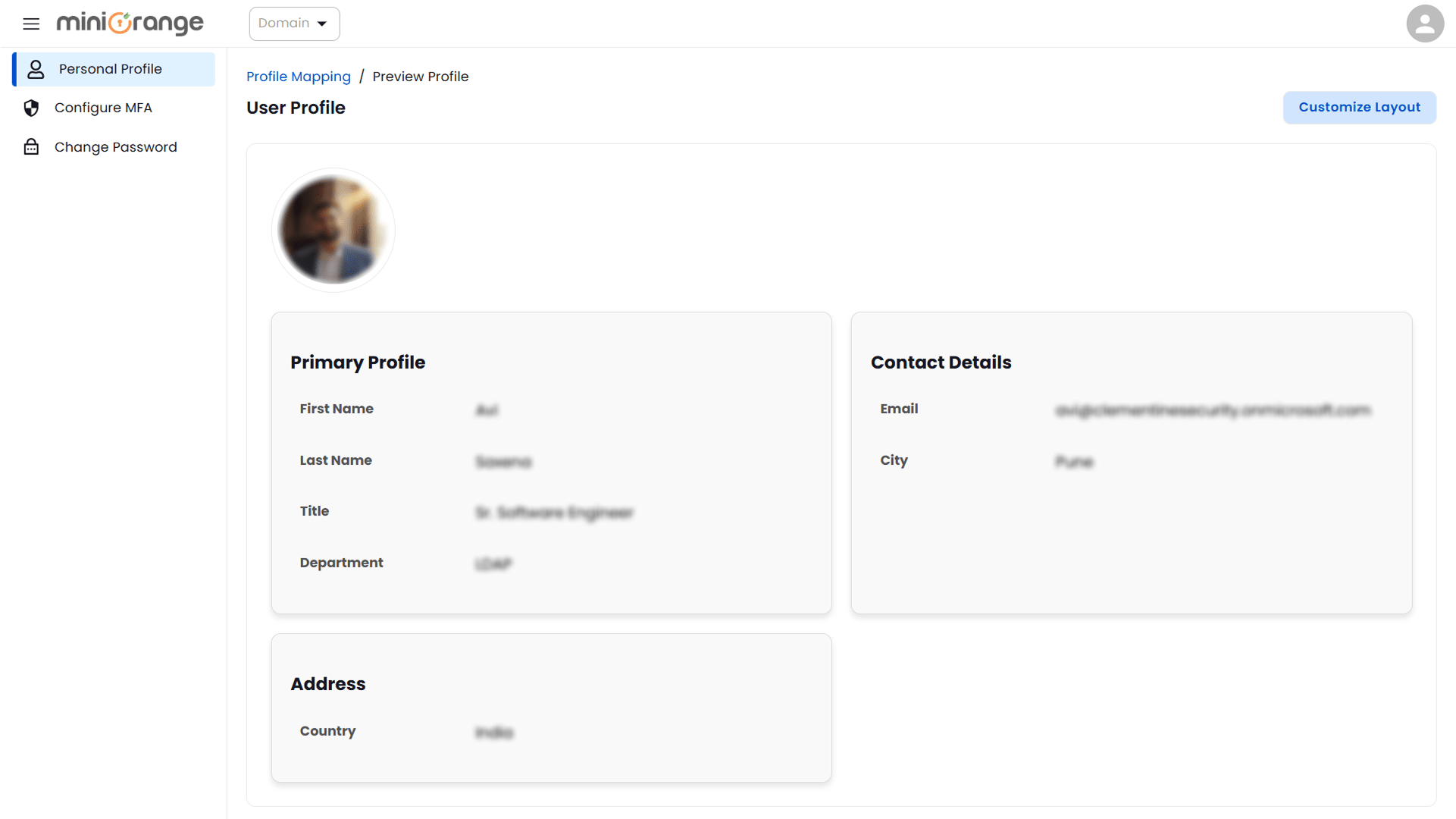The width and height of the screenshot is (1456, 819).
Task: Click the User Profile heading
Action: pos(296,108)
